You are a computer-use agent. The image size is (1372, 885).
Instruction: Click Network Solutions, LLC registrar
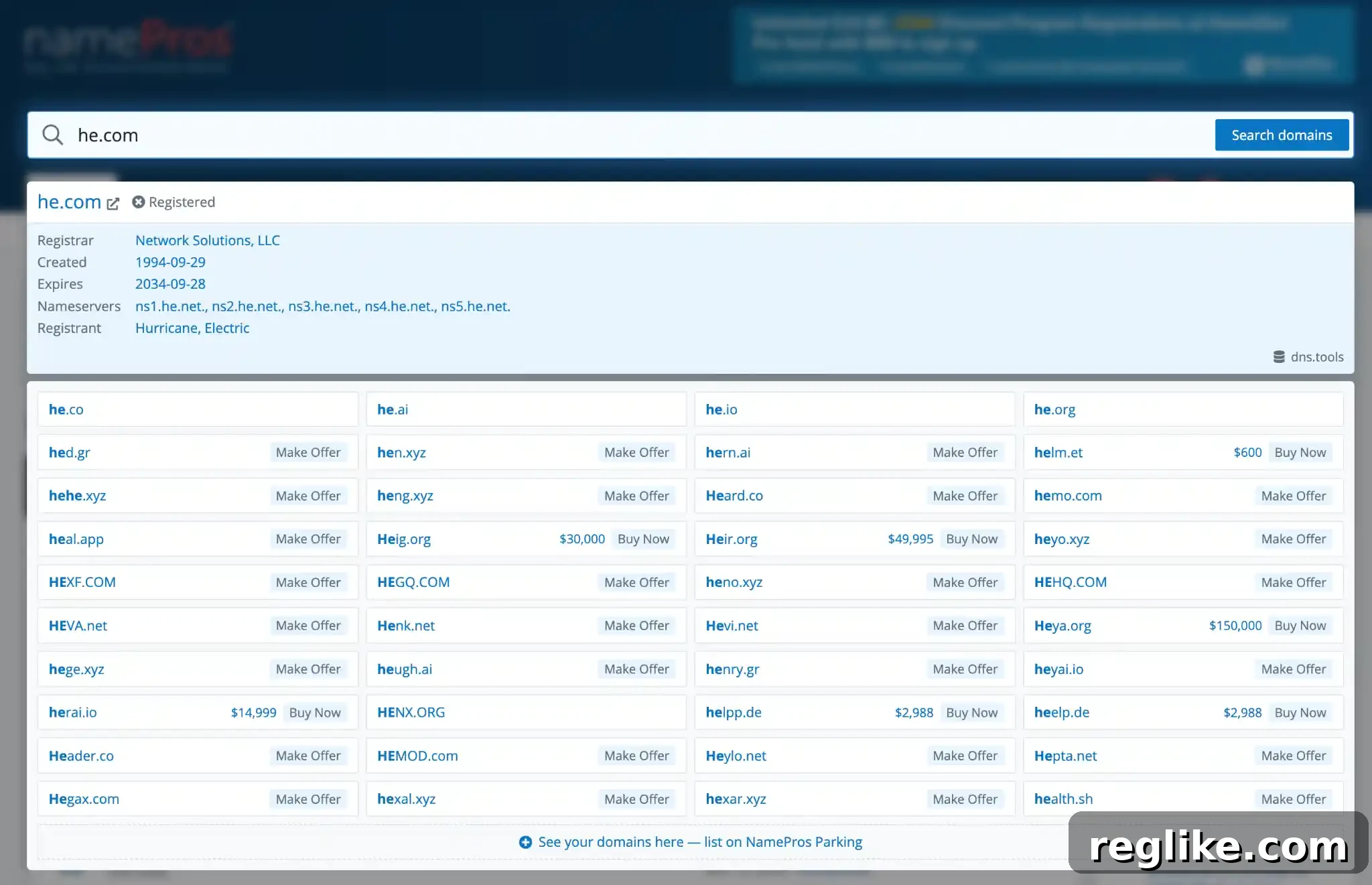pos(208,240)
